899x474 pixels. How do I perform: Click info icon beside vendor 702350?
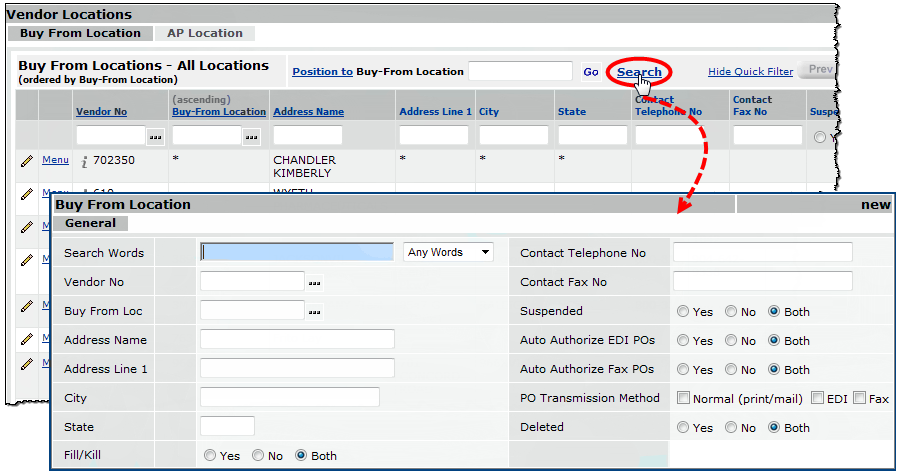[85, 161]
